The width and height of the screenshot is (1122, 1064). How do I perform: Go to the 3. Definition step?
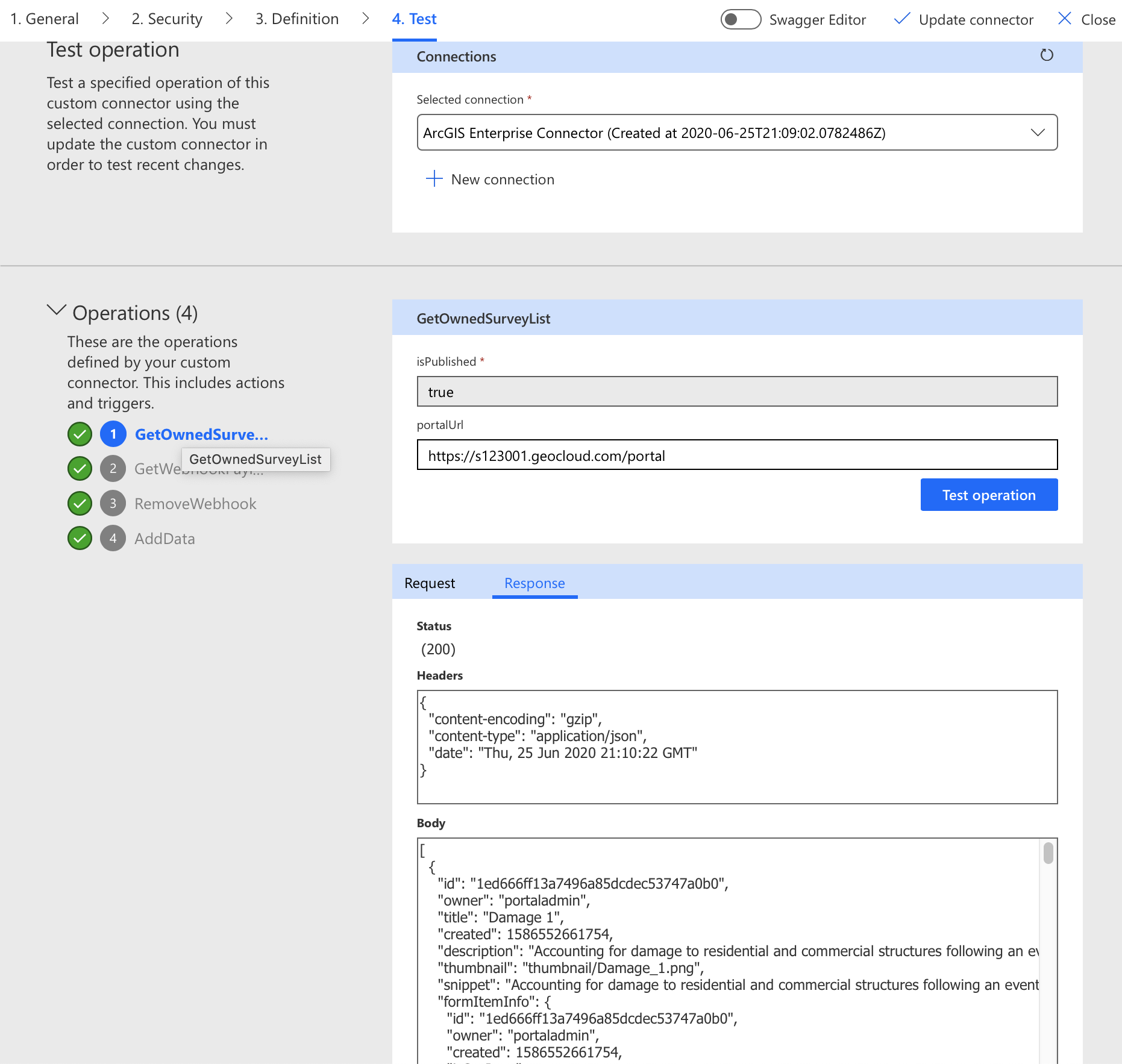[x=297, y=19]
